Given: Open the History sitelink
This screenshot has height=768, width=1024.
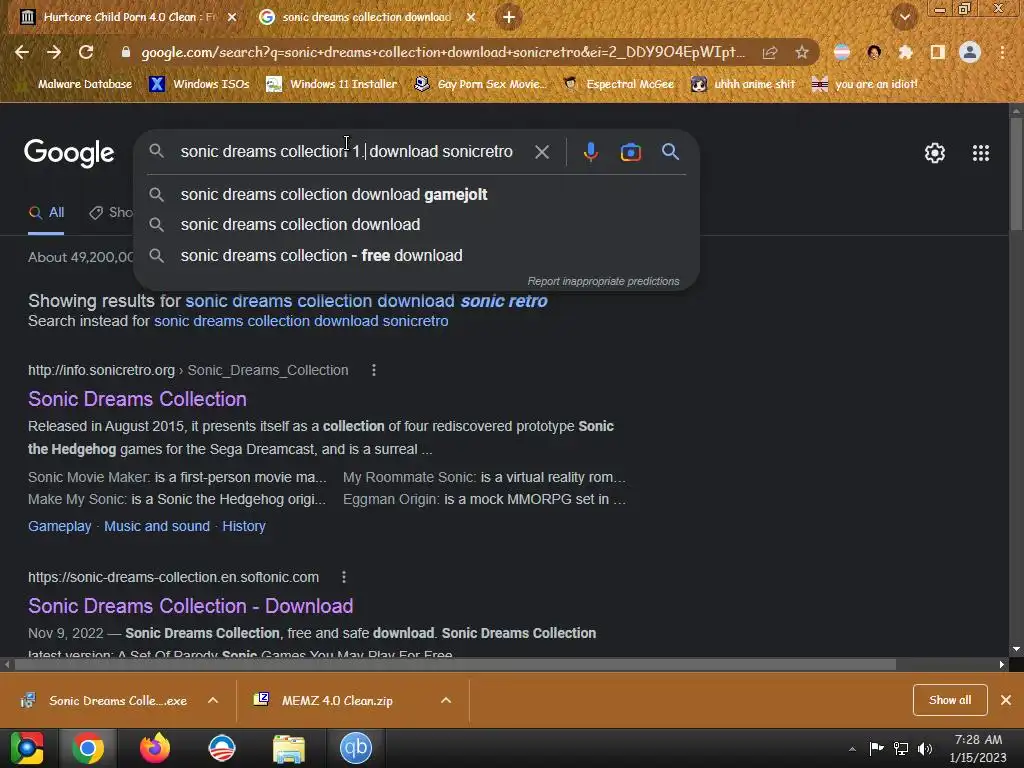Looking at the screenshot, I should [244, 526].
